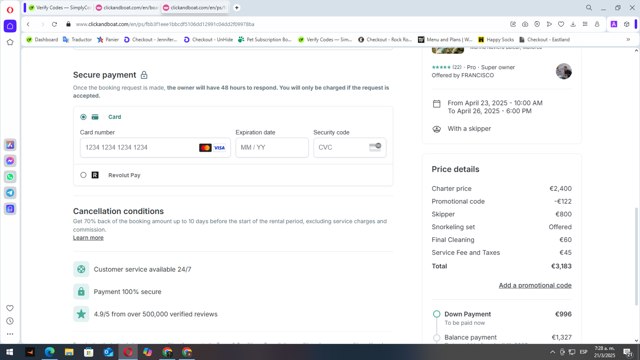The image size is (640, 360).
Task: Open the Dashboard bookmark
Action: click(x=42, y=40)
